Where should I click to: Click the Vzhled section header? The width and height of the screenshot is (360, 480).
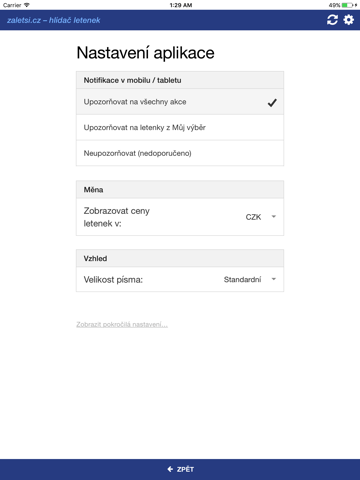(x=180, y=258)
